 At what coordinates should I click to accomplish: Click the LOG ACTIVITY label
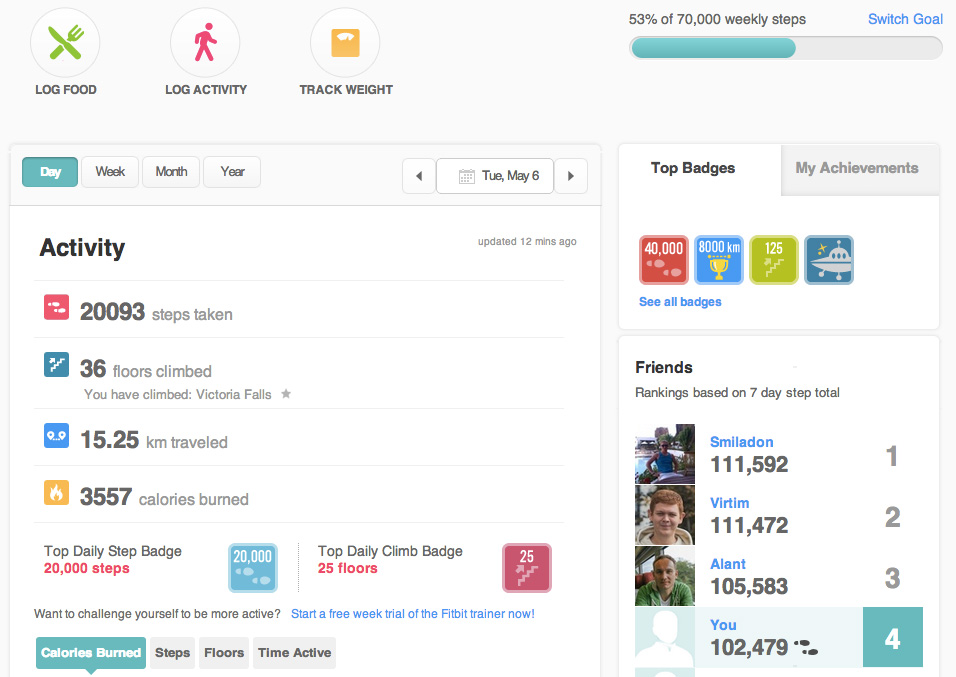[x=206, y=90]
